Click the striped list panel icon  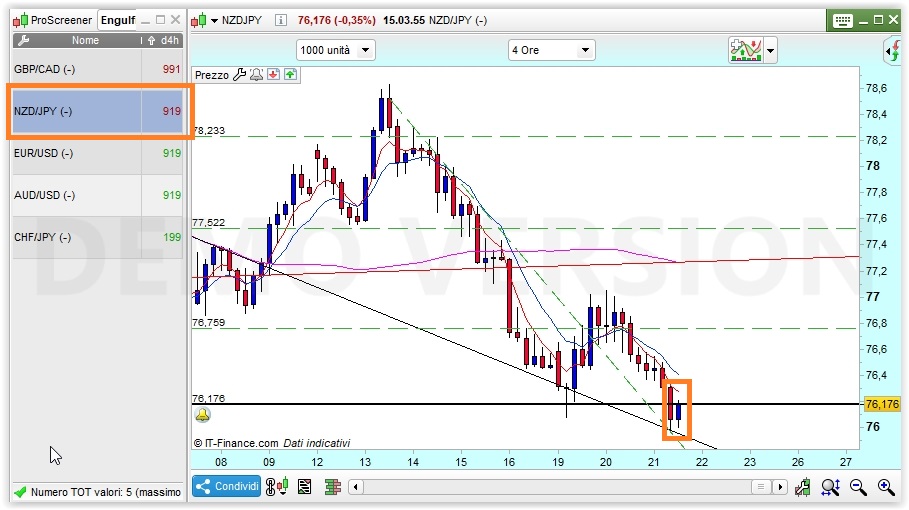click(x=304, y=487)
